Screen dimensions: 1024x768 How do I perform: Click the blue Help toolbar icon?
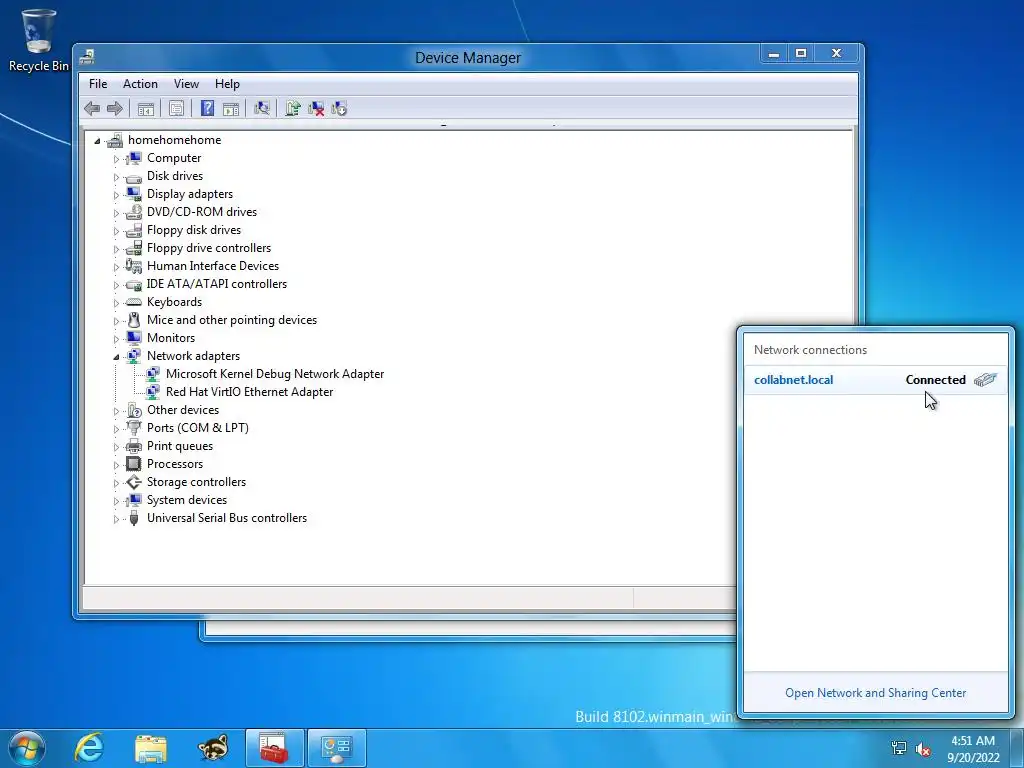(x=207, y=108)
